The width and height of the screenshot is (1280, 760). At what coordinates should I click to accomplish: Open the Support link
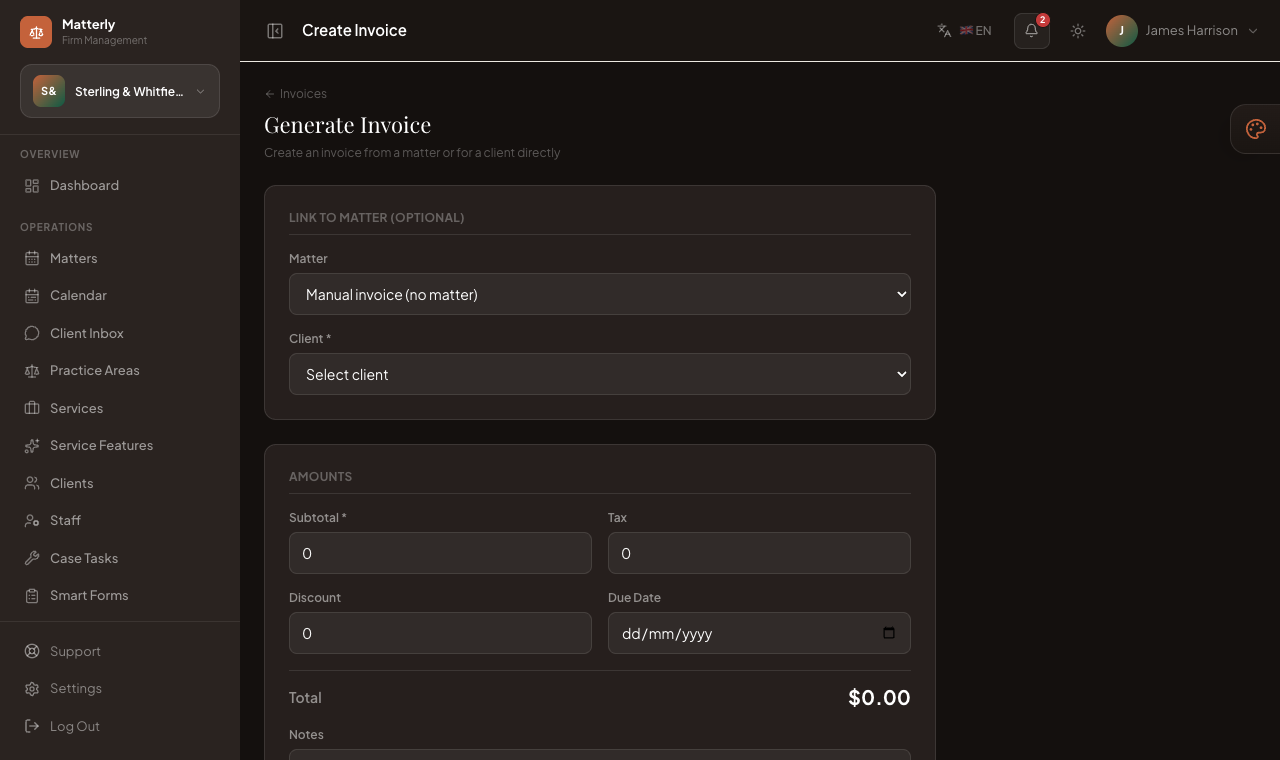tap(120, 652)
